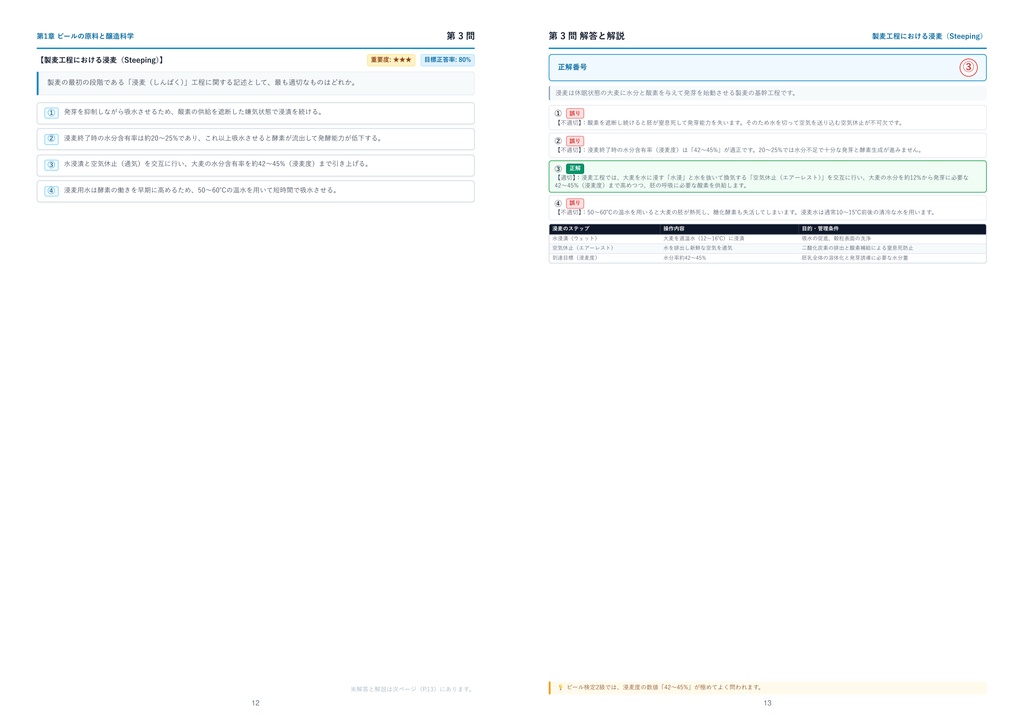1024x724 pixels.
Task: Click the green 正解 badge on explanation ③
Action: coord(575,168)
